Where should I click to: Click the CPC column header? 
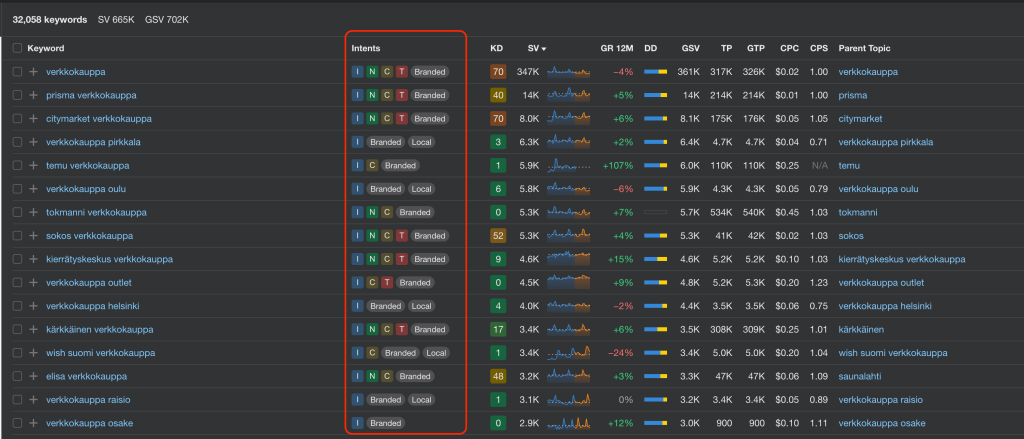pos(789,48)
